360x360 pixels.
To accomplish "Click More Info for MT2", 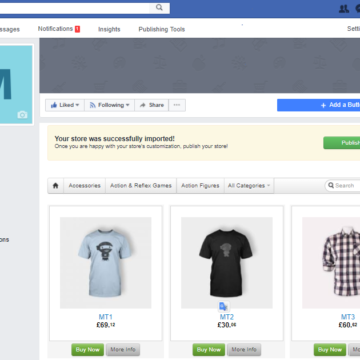I will [x=244, y=350].
